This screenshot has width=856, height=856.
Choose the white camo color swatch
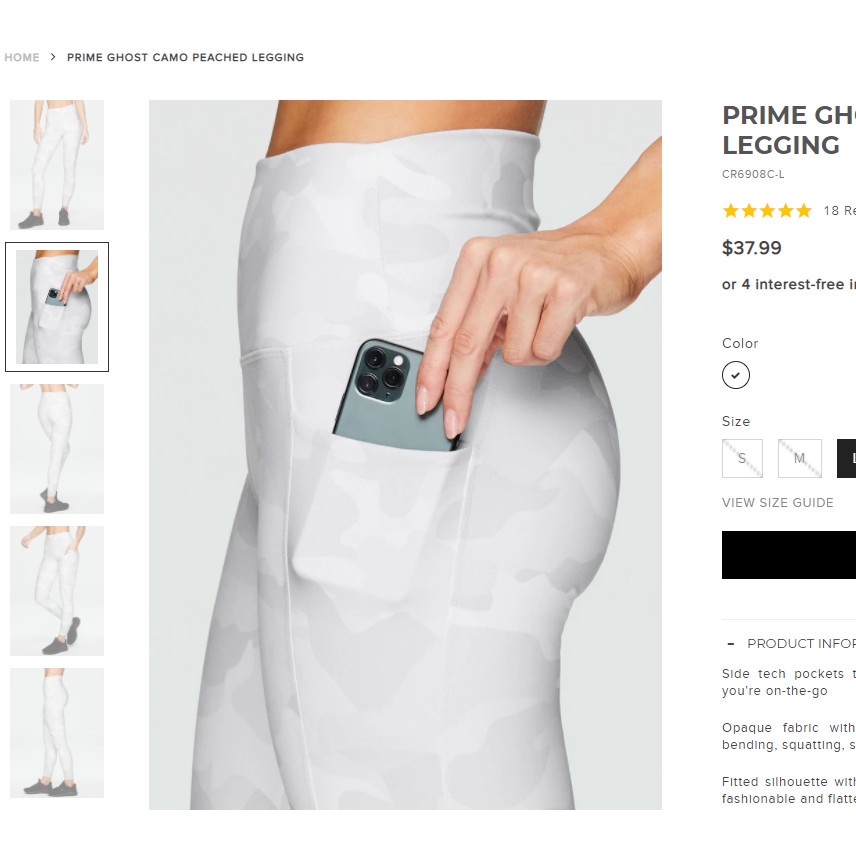pos(735,375)
